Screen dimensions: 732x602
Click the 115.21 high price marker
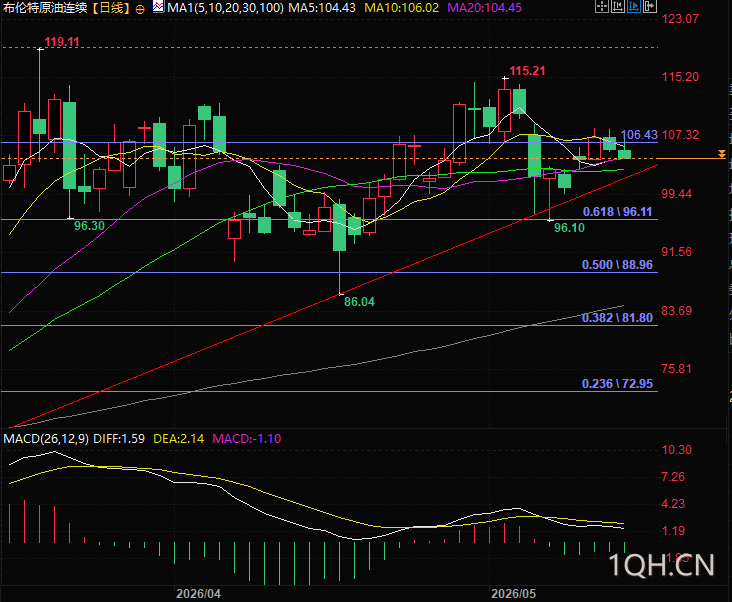(527, 70)
